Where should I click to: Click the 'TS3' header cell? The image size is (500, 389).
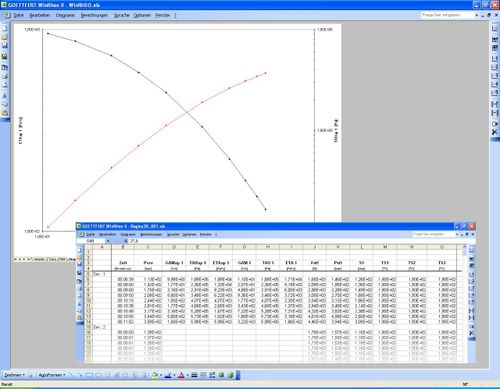[x=442, y=263]
